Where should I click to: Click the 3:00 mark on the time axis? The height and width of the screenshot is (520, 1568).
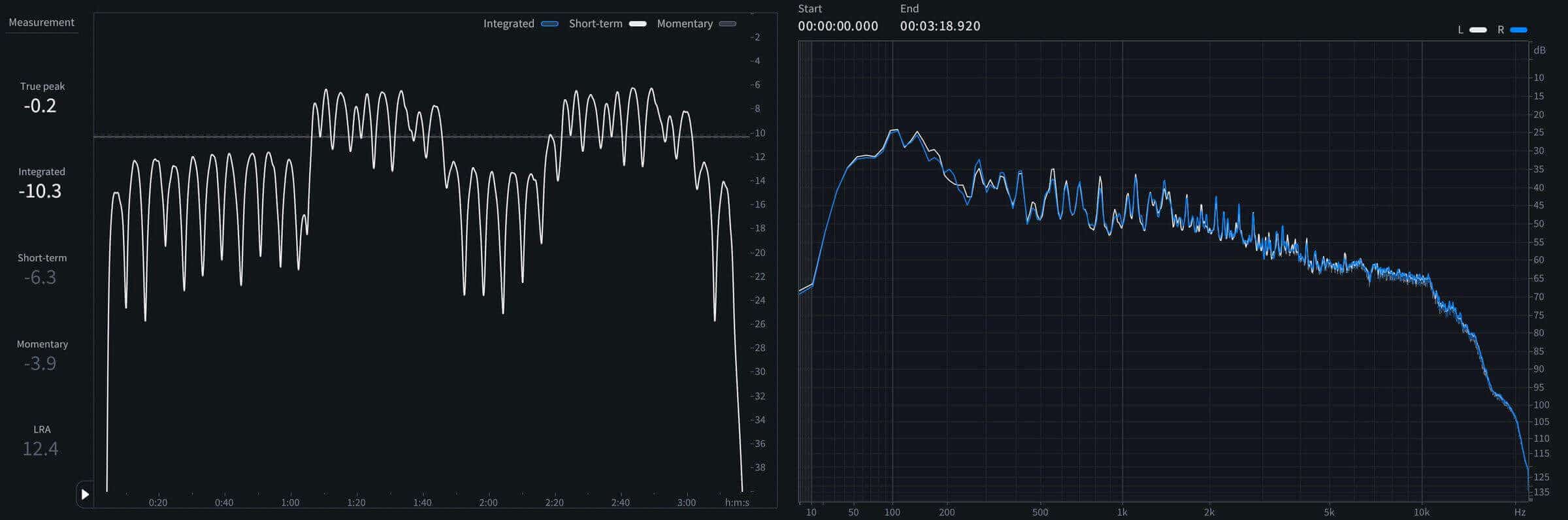click(687, 502)
